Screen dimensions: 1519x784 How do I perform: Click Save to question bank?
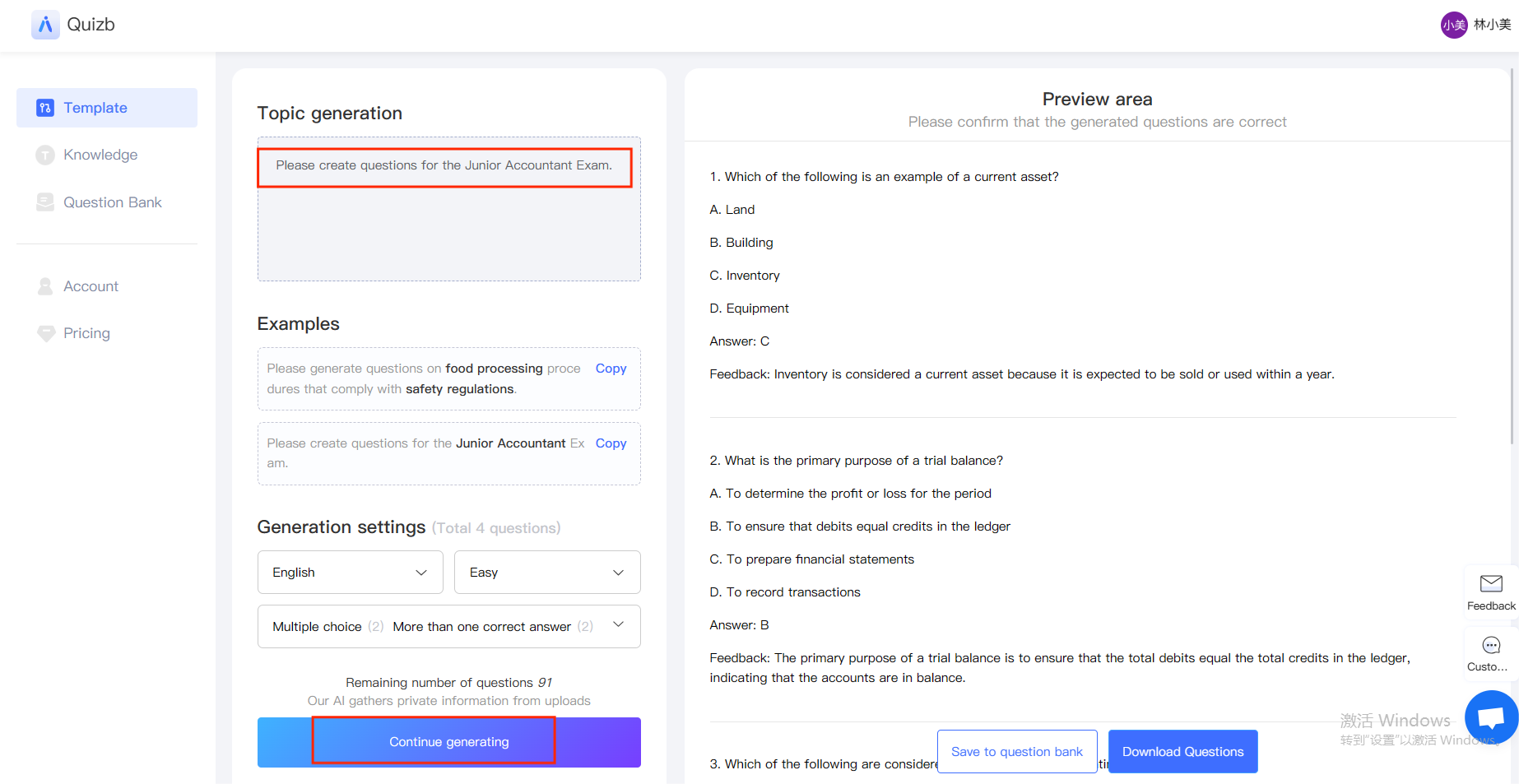click(1017, 752)
